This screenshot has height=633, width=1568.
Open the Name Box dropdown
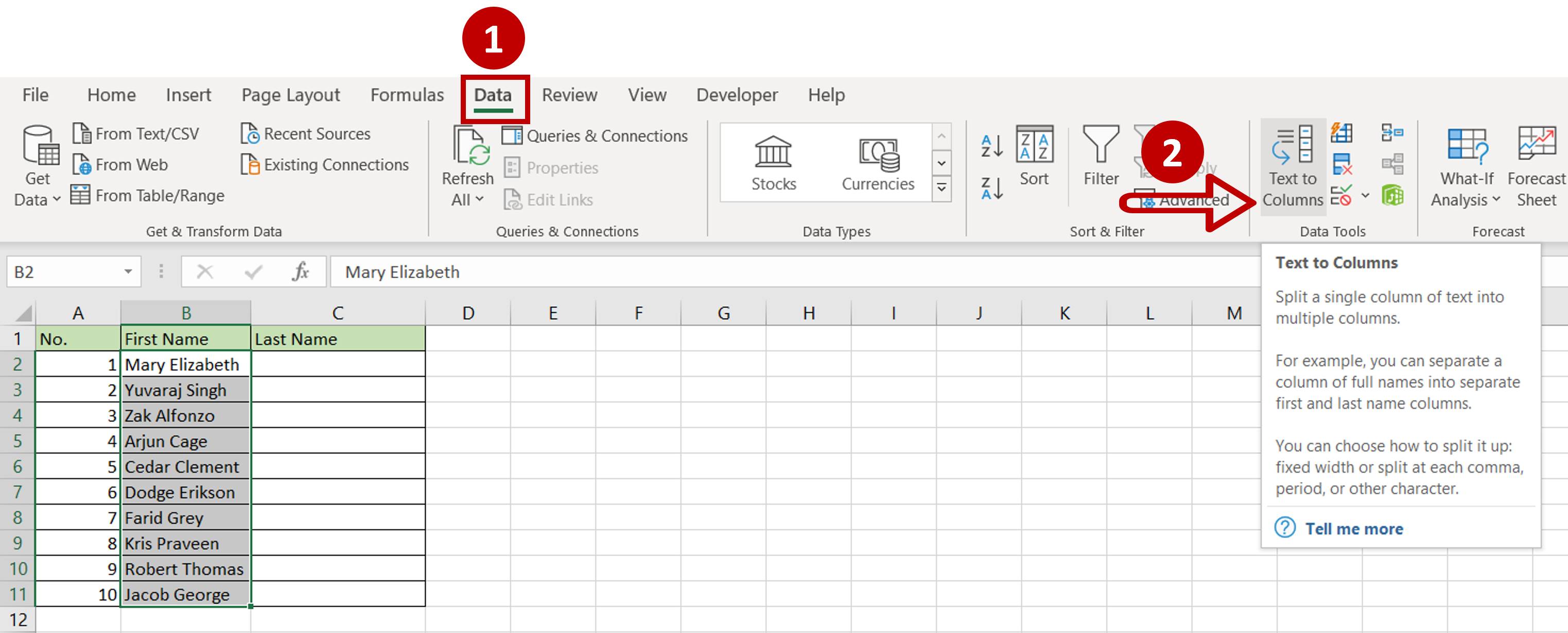pos(128,272)
